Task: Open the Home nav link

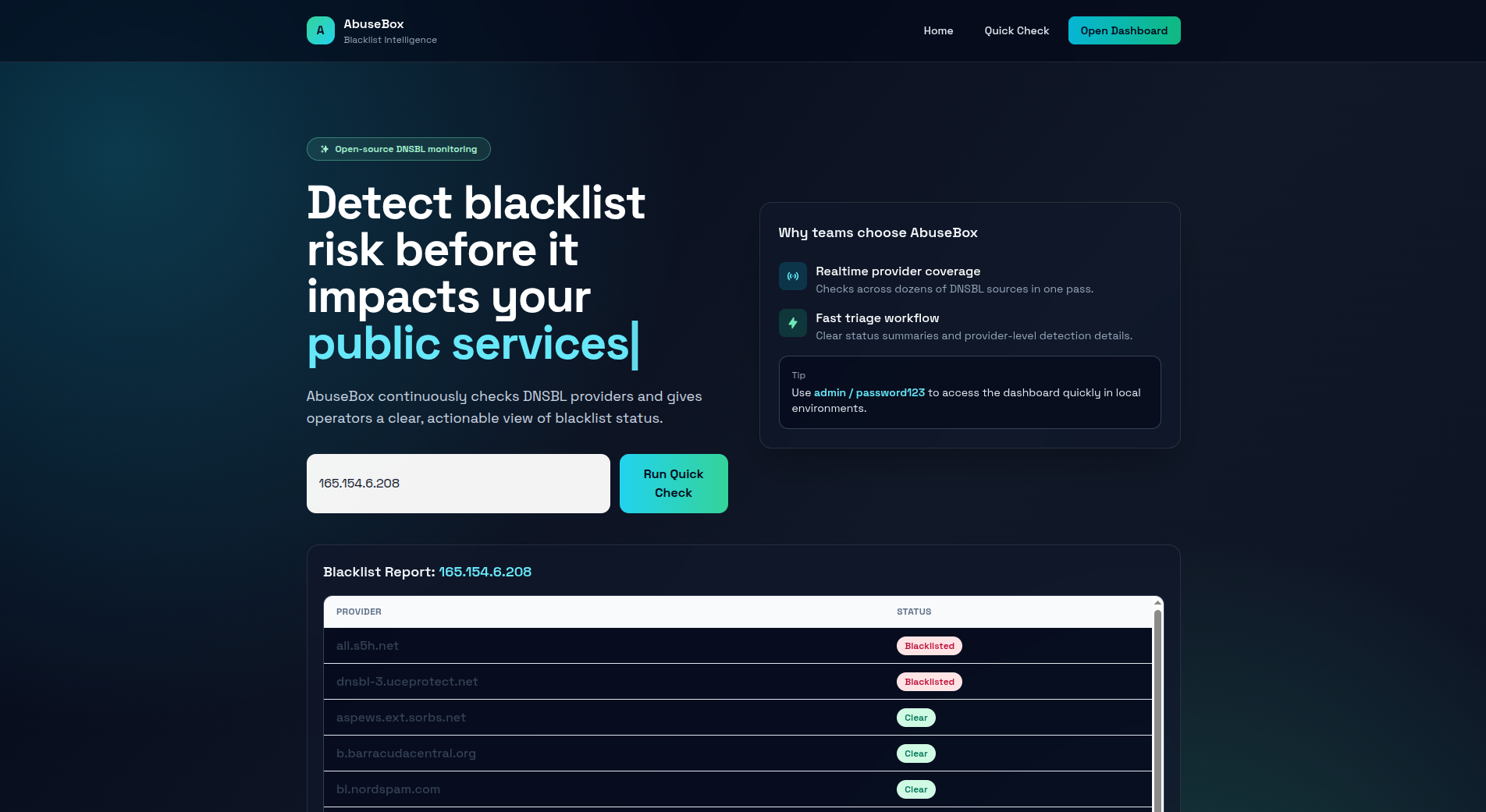Action: tap(938, 30)
